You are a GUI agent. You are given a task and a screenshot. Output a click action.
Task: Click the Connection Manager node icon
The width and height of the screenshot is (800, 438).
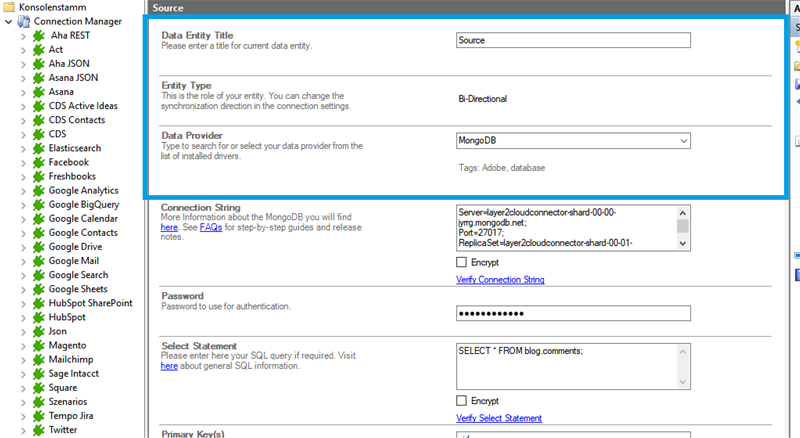[x=23, y=21]
